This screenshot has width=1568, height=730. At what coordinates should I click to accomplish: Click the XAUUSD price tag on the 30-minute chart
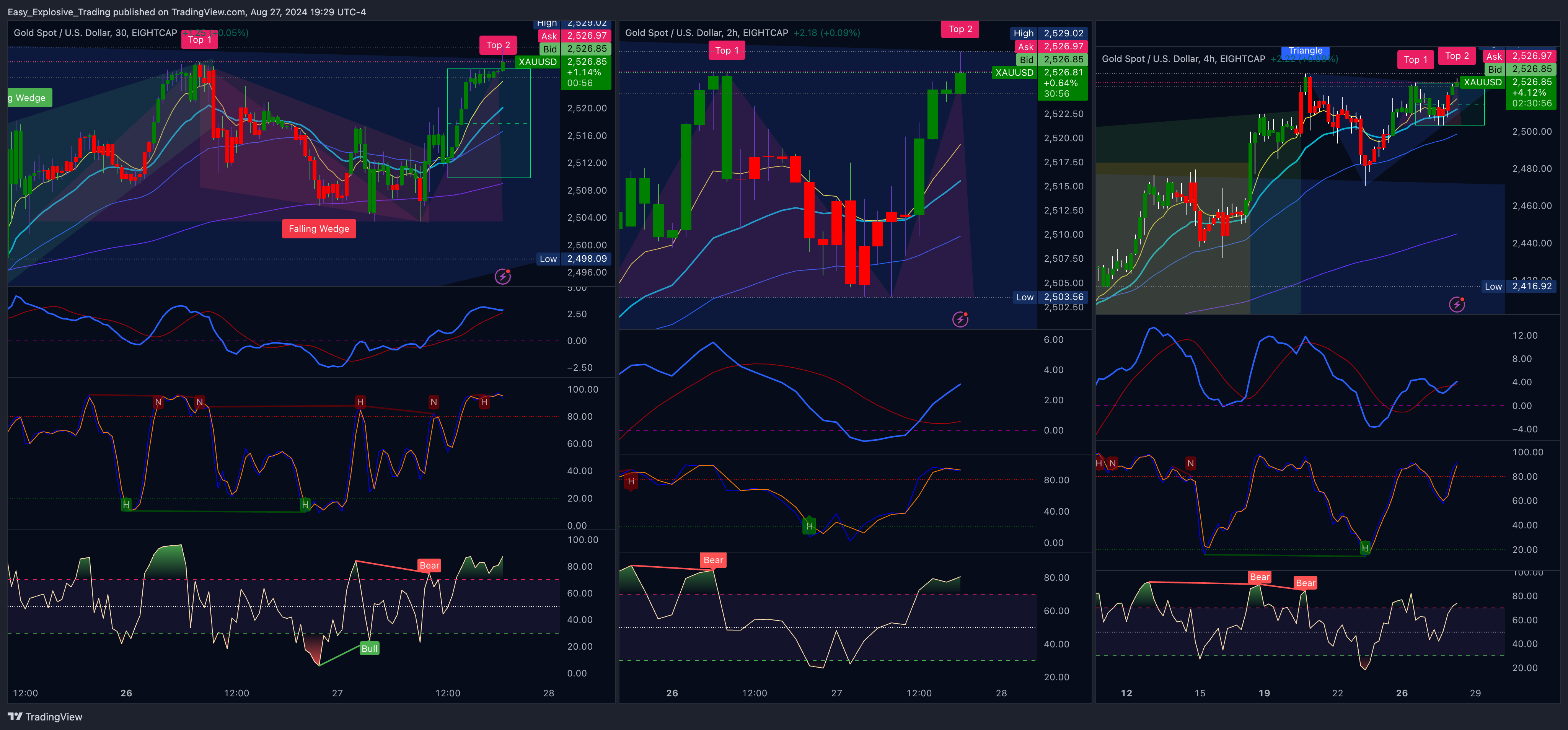[x=538, y=62]
